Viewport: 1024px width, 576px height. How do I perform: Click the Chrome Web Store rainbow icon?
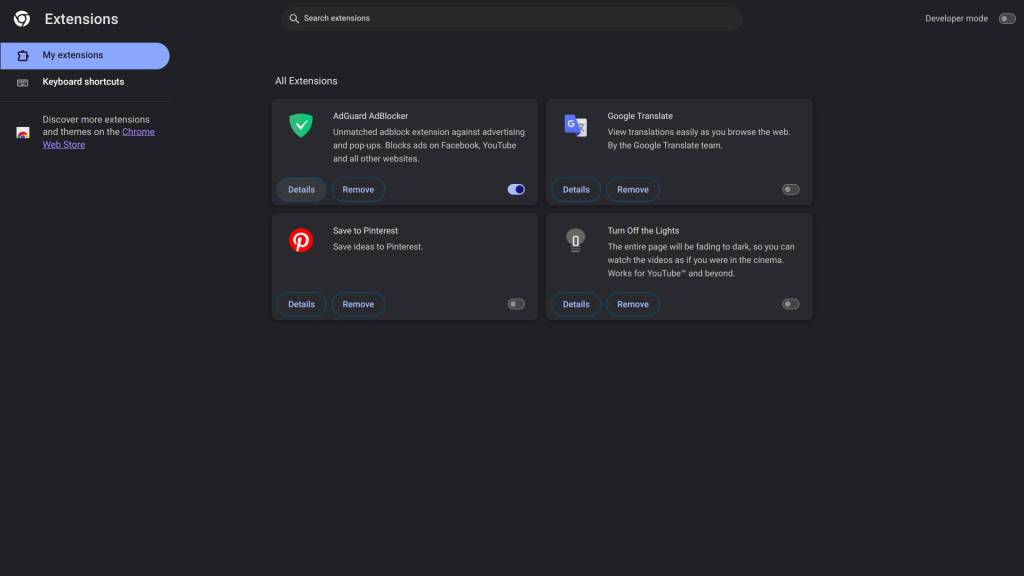[x=23, y=133]
